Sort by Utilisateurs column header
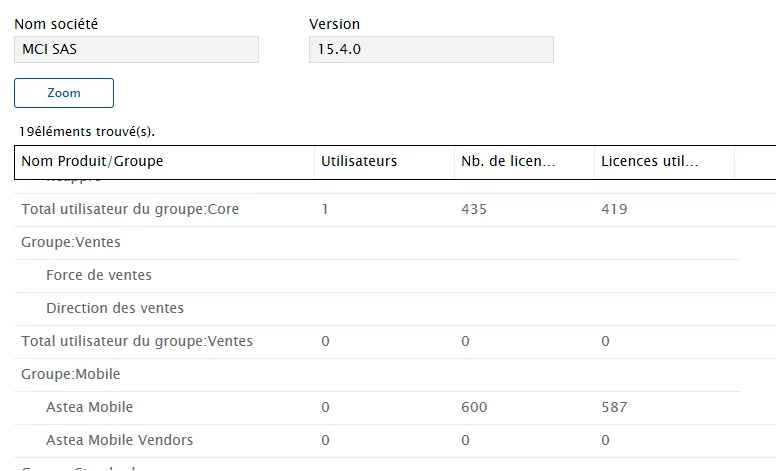The image size is (776, 471). click(384, 161)
